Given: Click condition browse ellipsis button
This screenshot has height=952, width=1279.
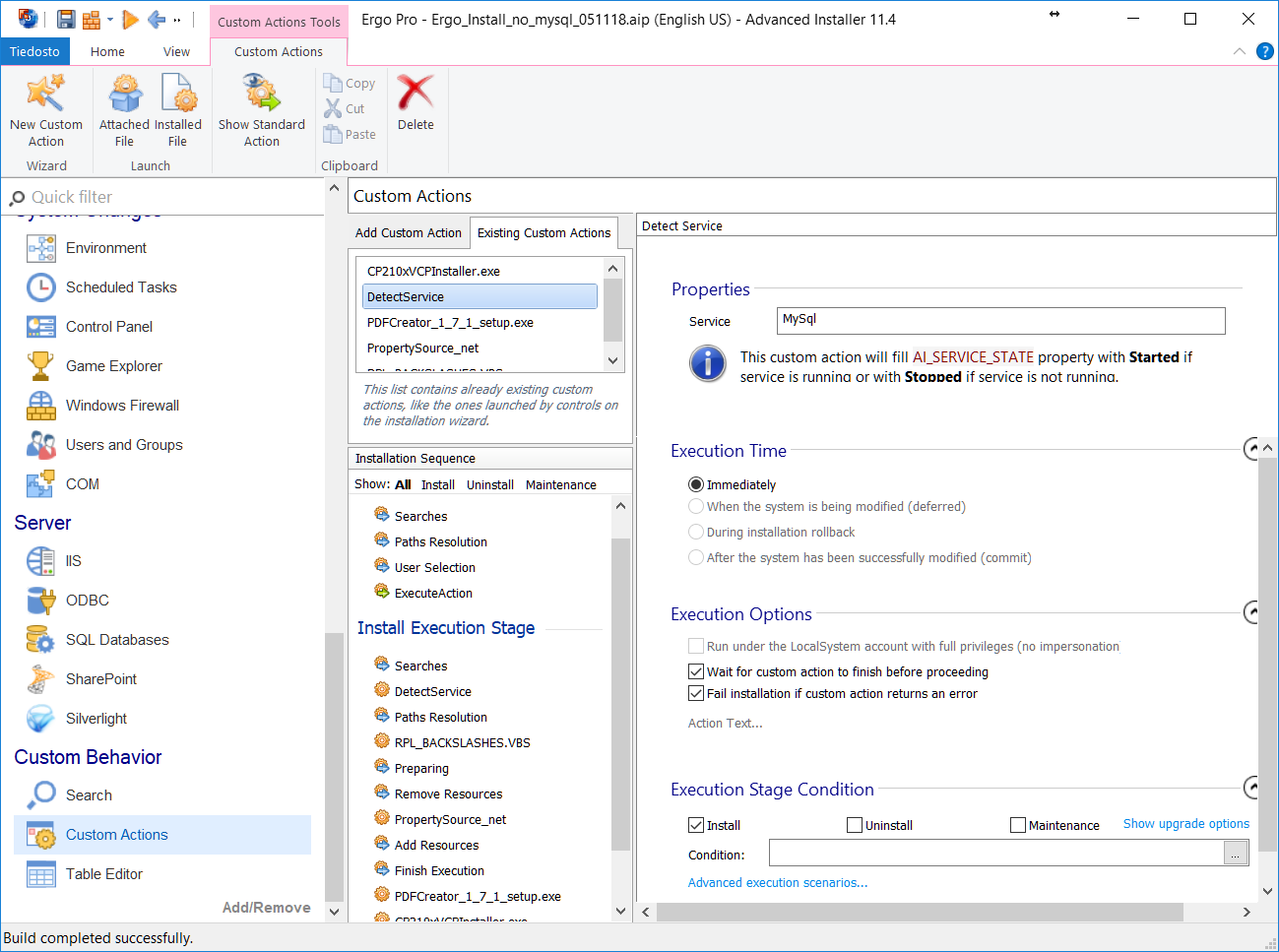Looking at the screenshot, I should tap(1236, 854).
